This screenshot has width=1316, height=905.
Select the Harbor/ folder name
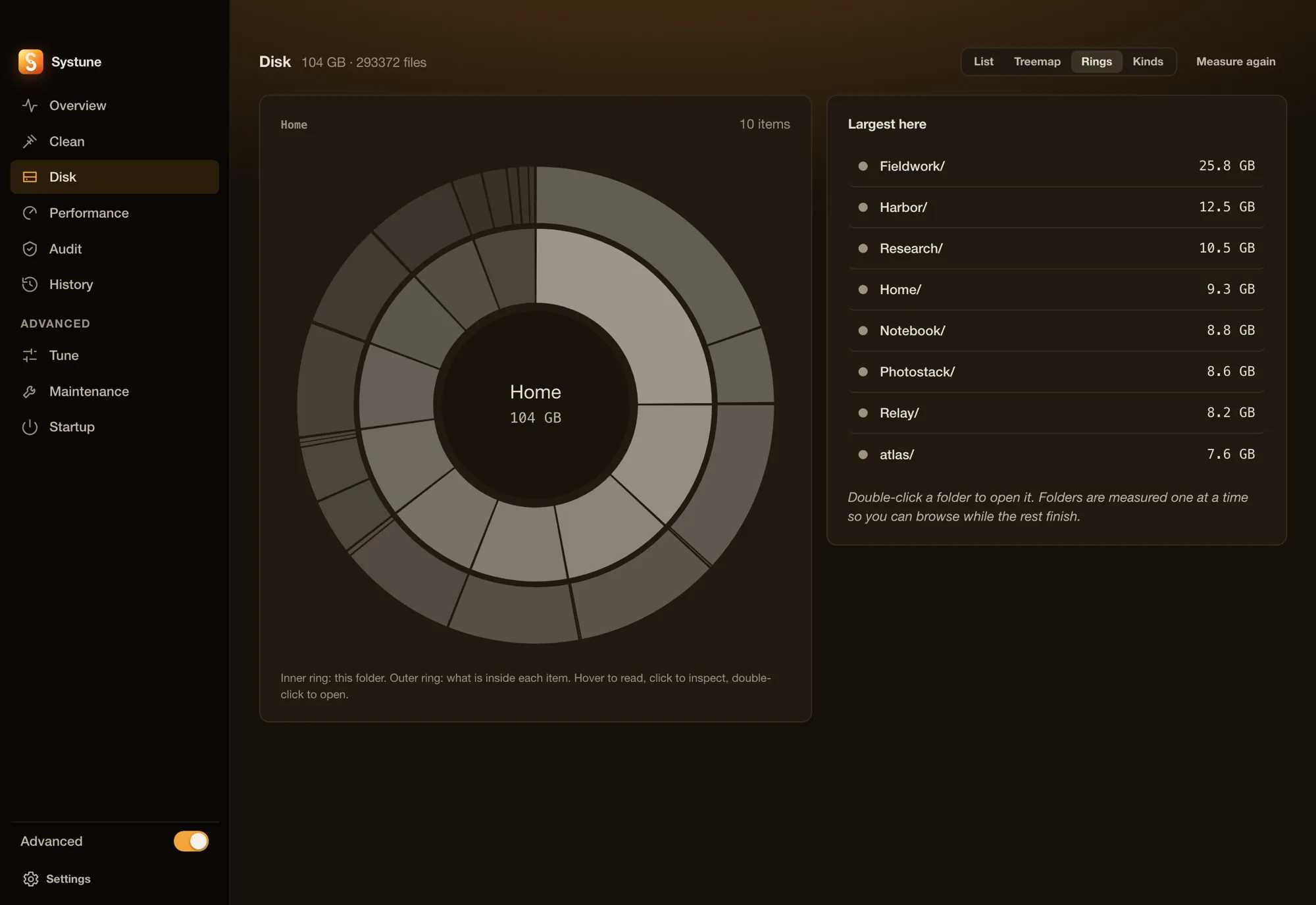[x=903, y=207]
